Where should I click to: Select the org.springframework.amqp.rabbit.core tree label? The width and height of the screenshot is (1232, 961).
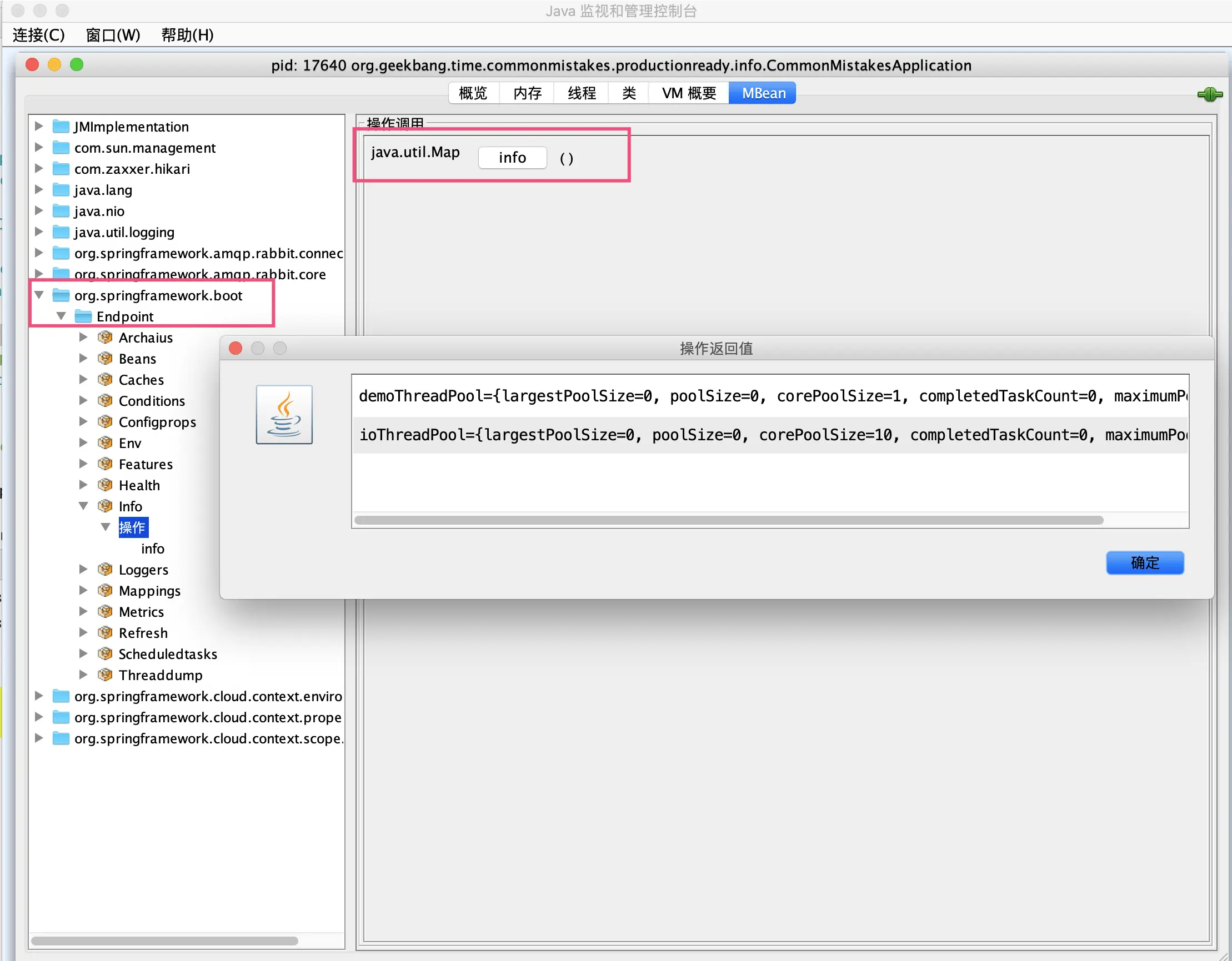(x=201, y=274)
